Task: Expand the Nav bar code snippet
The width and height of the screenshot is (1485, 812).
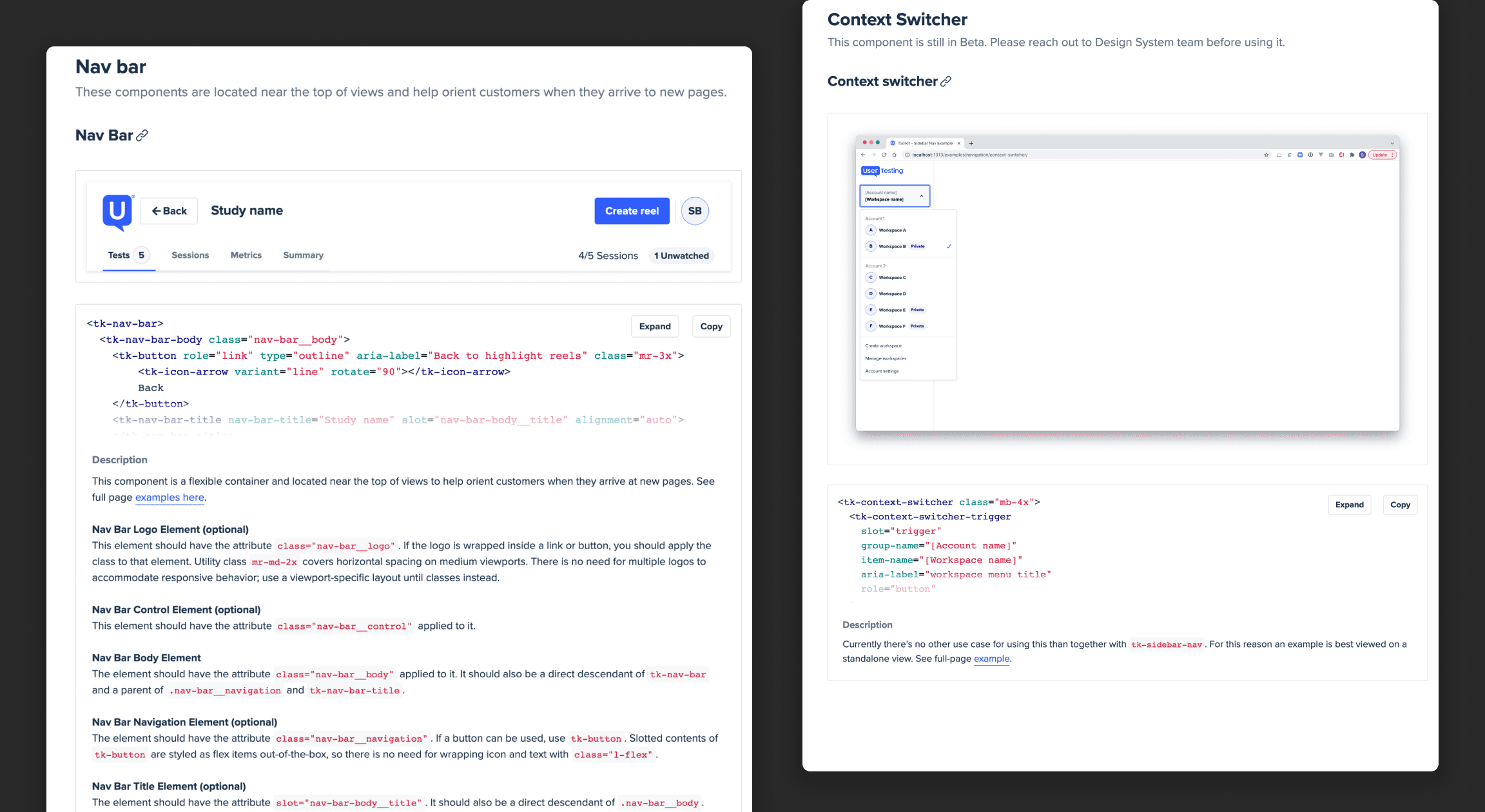Action: (655, 326)
